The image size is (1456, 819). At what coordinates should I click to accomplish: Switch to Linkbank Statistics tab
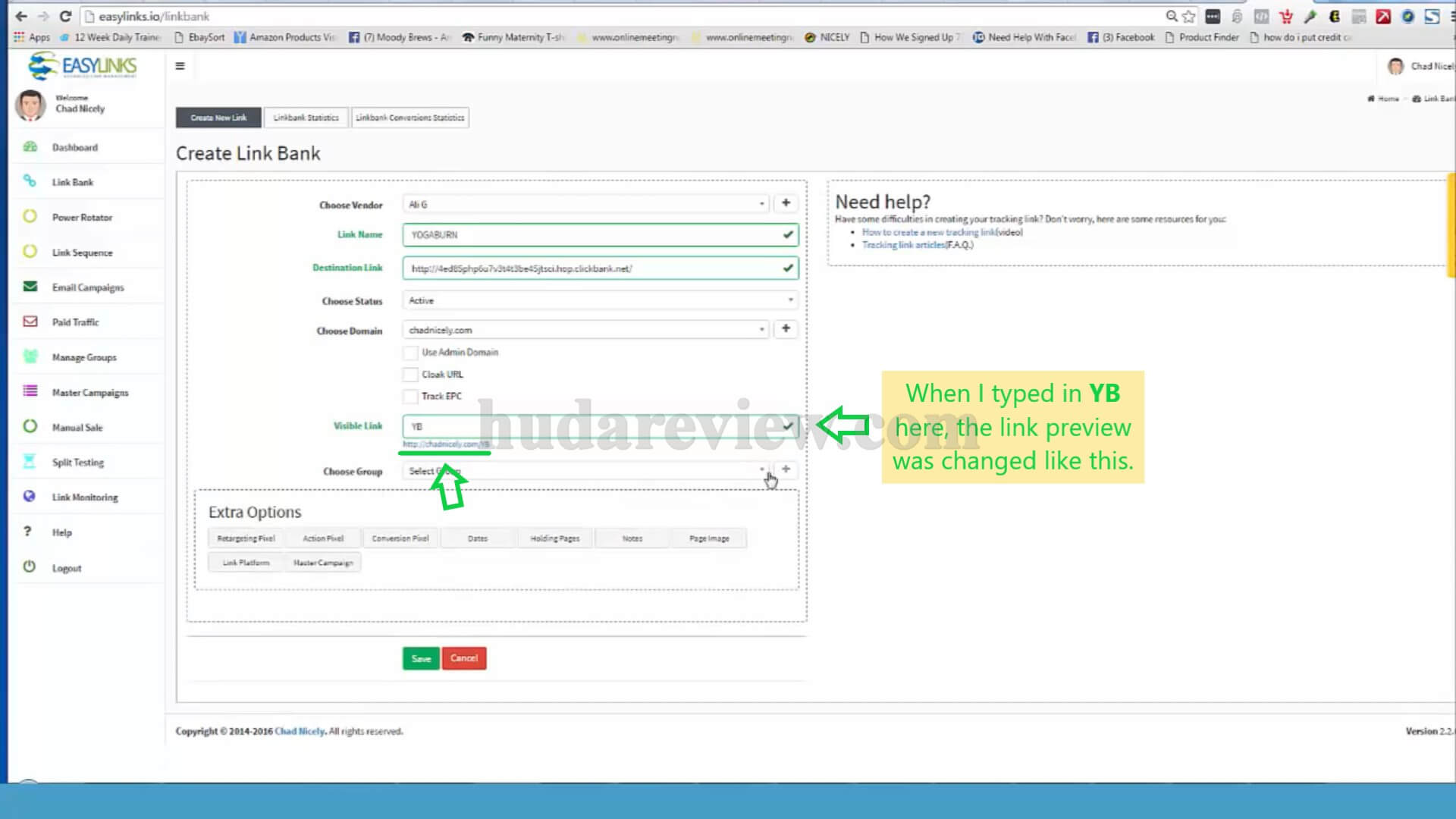point(306,118)
